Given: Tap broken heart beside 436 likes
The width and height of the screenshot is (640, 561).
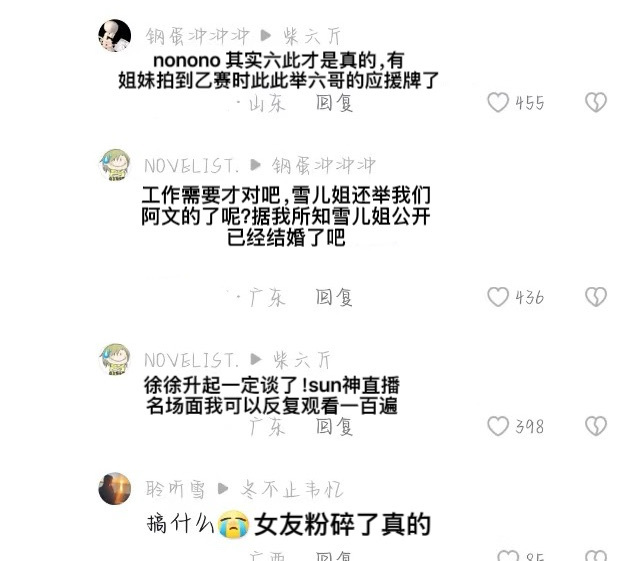Looking at the screenshot, I should [x=596, y=297].
